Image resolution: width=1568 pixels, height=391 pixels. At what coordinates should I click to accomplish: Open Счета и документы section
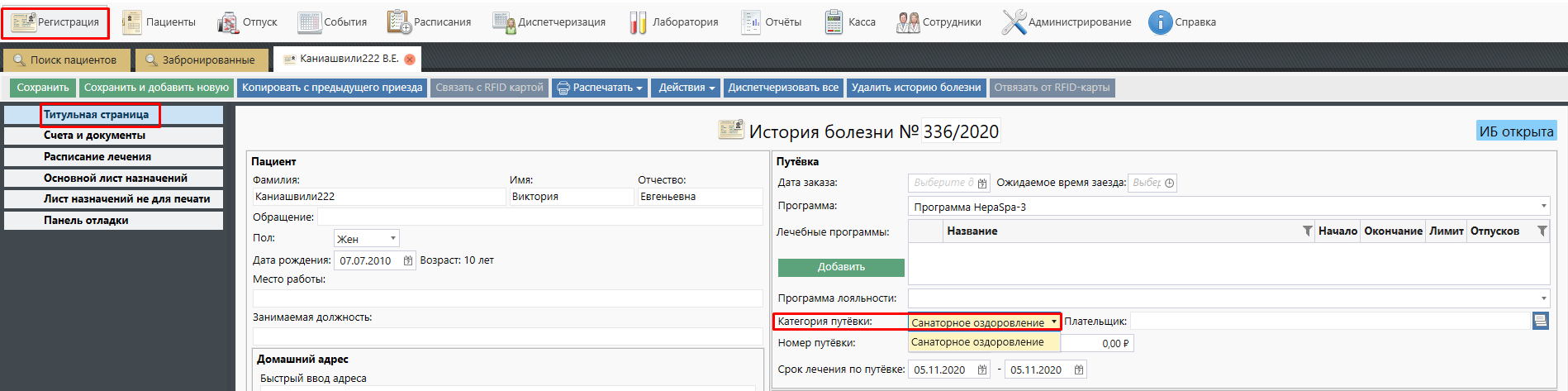click(113, 136)
